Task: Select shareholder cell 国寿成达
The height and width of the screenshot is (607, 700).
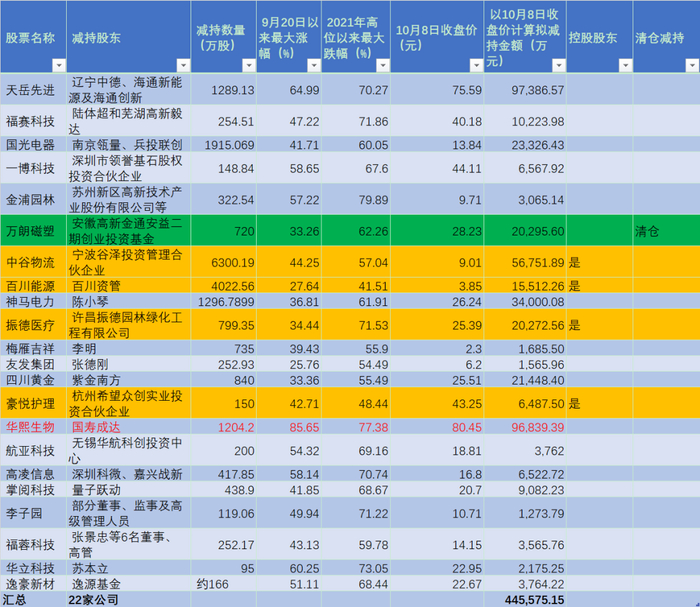Action: [x=129, y=427]
